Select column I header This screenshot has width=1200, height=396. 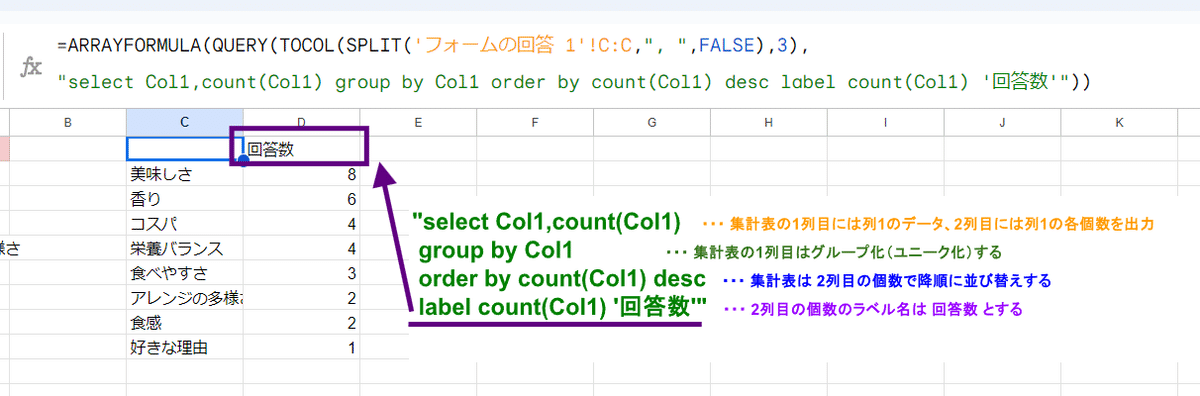pos(886,123)
